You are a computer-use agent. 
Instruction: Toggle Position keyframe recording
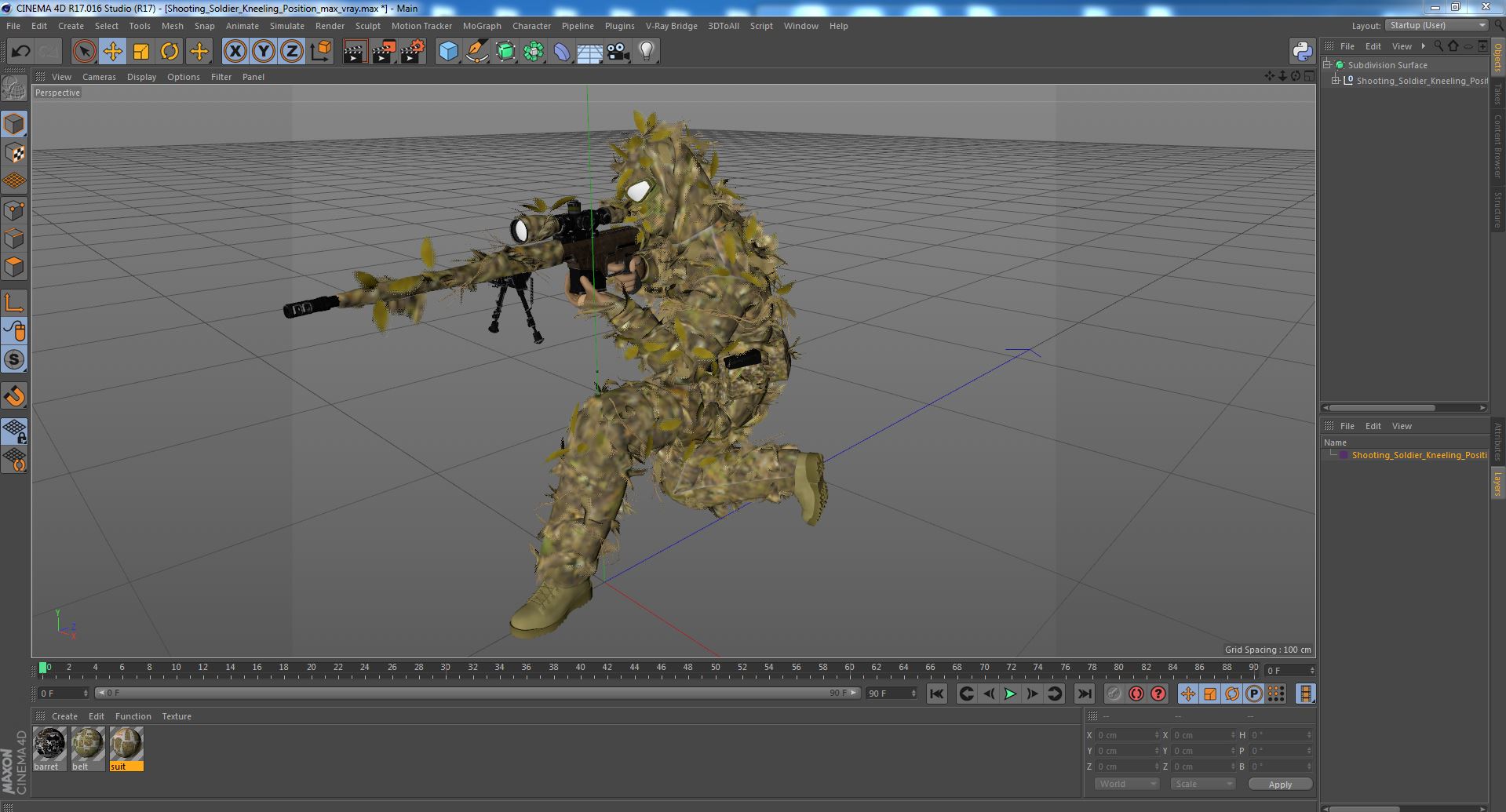pyautogui.click(x=1188, y=694)
